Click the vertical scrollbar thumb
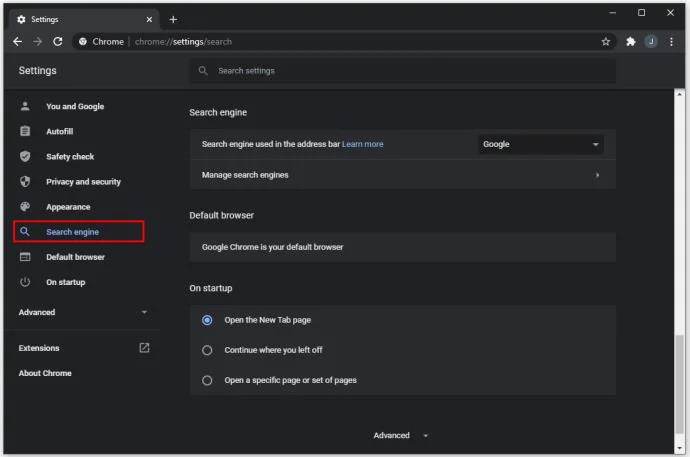The width and height of the screenshot is (690, 457). coord(679,384)
